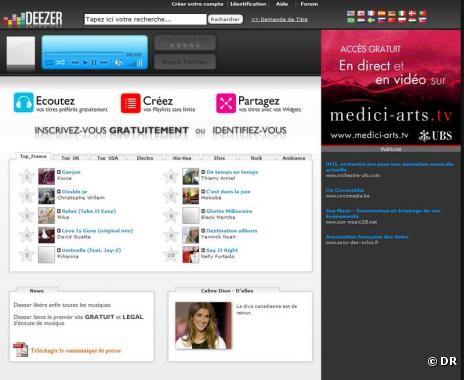This screenshot has height=380, width=464.
Task: Click small add icon before Double je
Action: pos(59,192)
